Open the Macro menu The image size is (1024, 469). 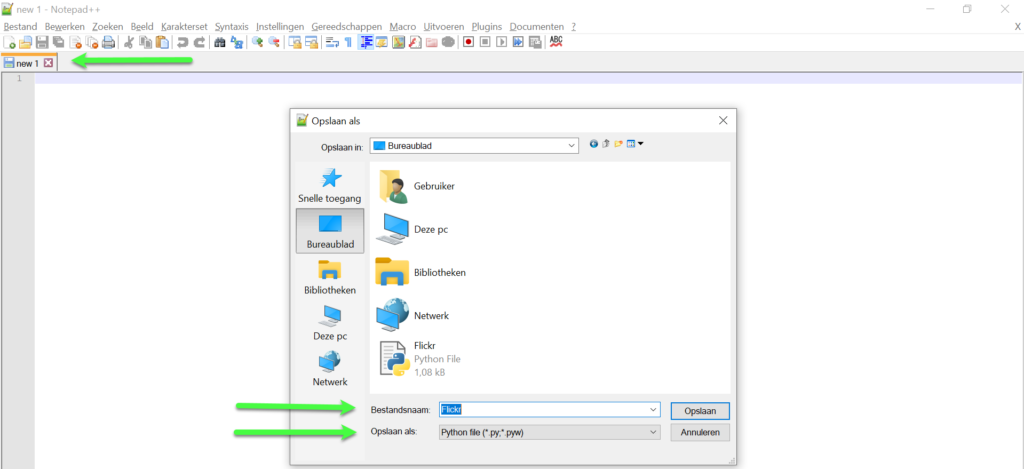(403, 27)
